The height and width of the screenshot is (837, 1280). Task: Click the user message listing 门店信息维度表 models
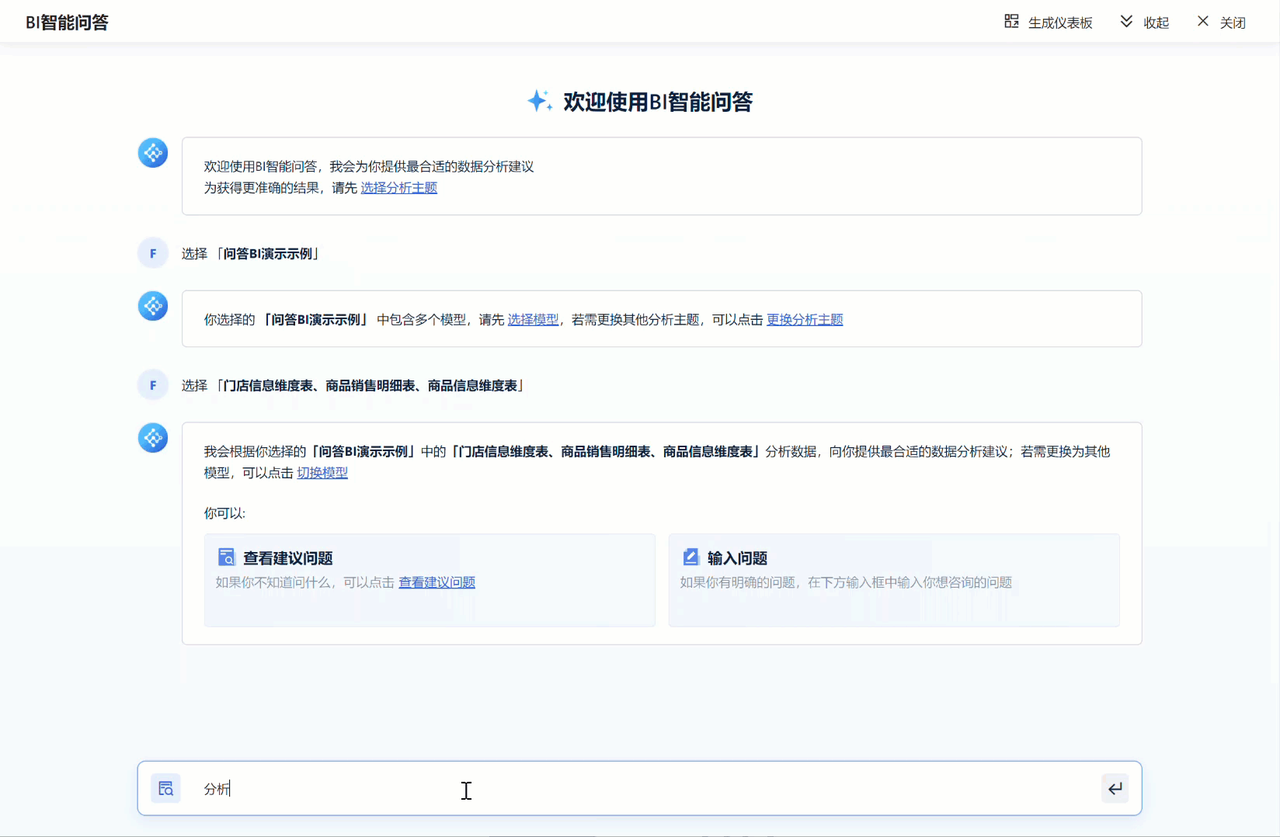[354, 385]
